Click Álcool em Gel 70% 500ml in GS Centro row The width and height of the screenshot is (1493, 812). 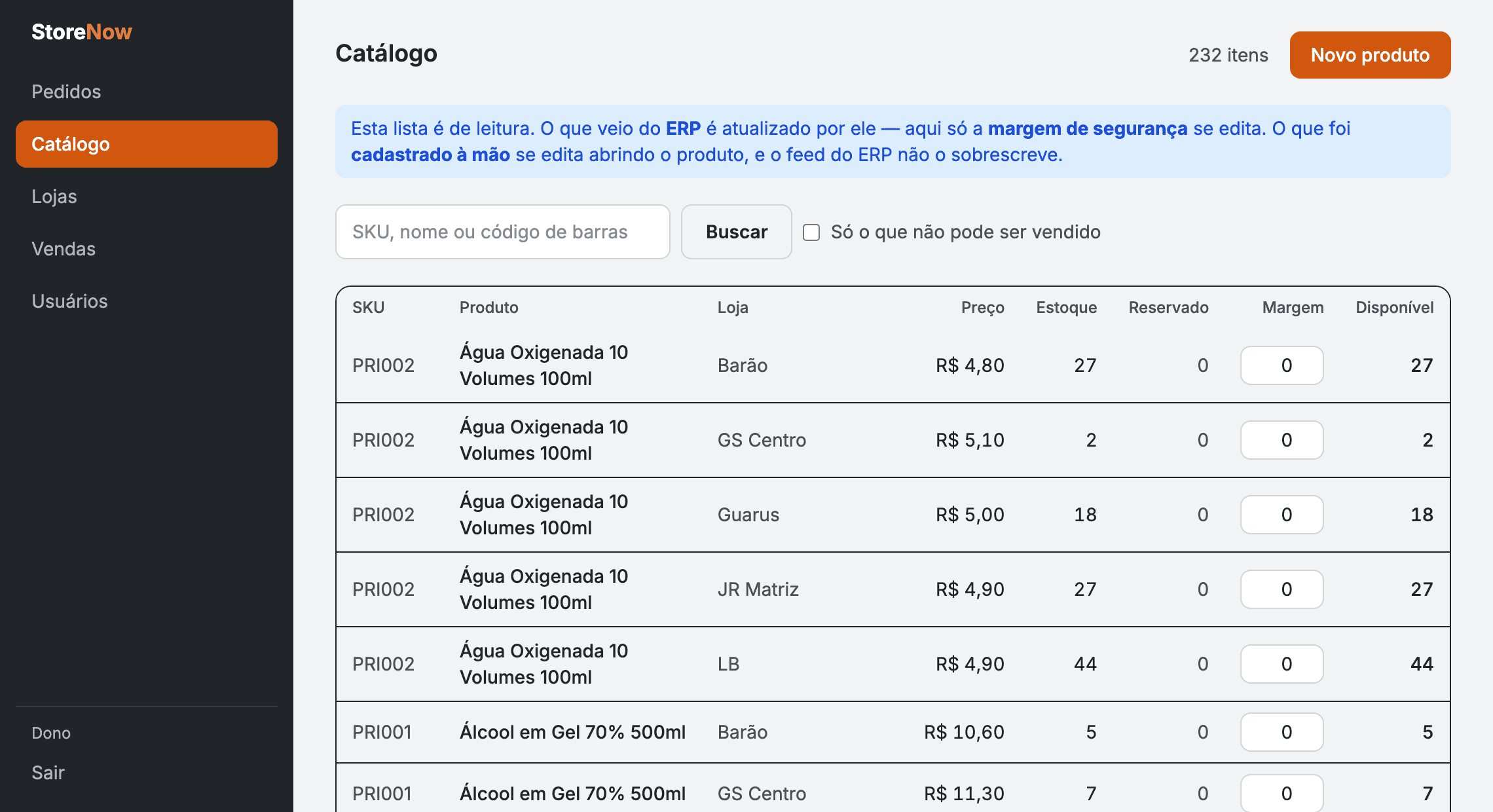572,794
